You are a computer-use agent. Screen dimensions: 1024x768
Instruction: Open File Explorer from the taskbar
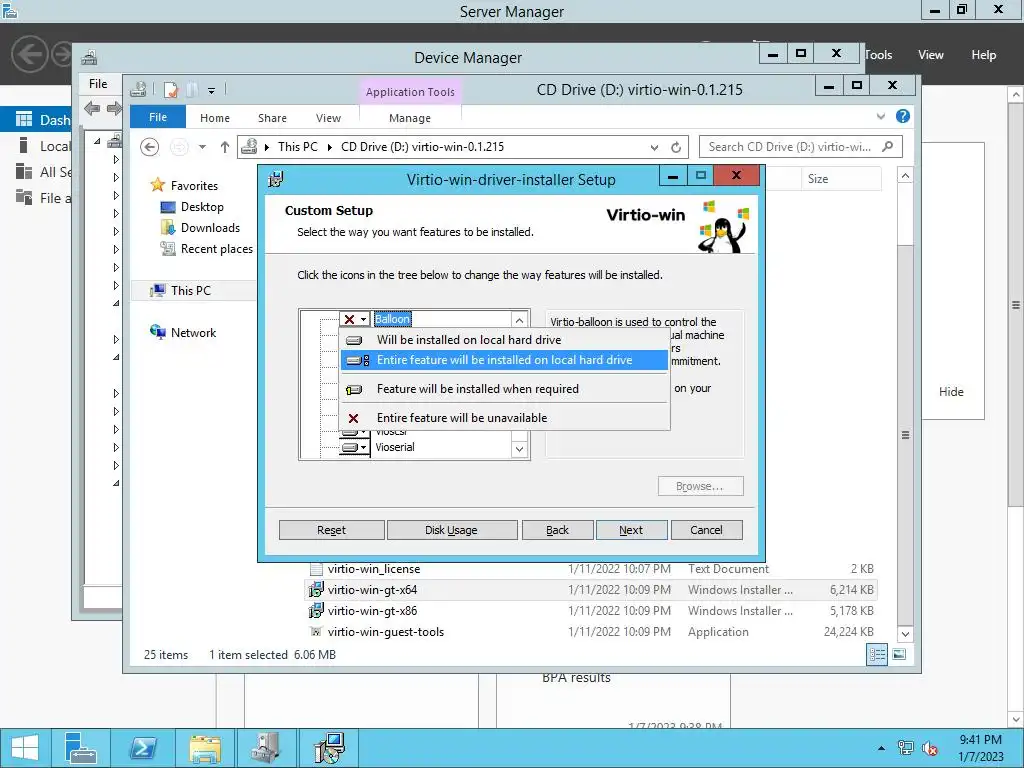tap(205, 748)
